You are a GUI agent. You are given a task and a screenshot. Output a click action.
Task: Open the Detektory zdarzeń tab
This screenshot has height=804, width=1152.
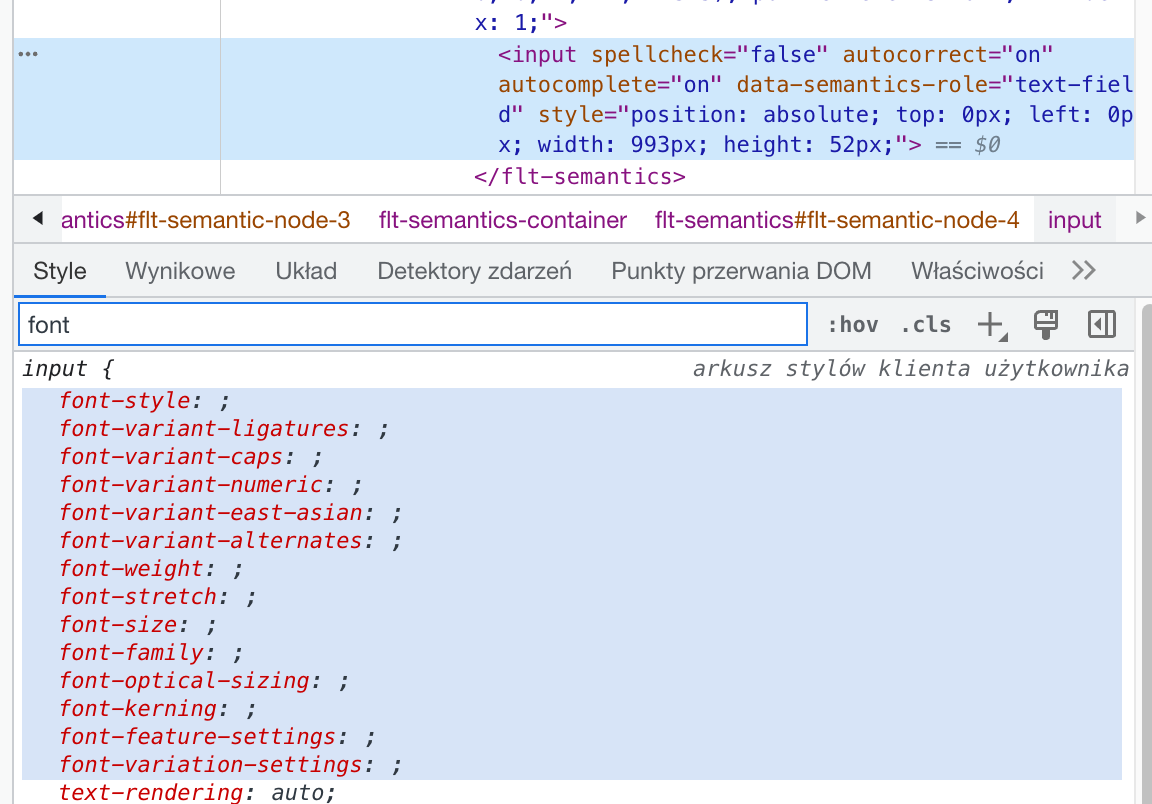coord(474,270)
